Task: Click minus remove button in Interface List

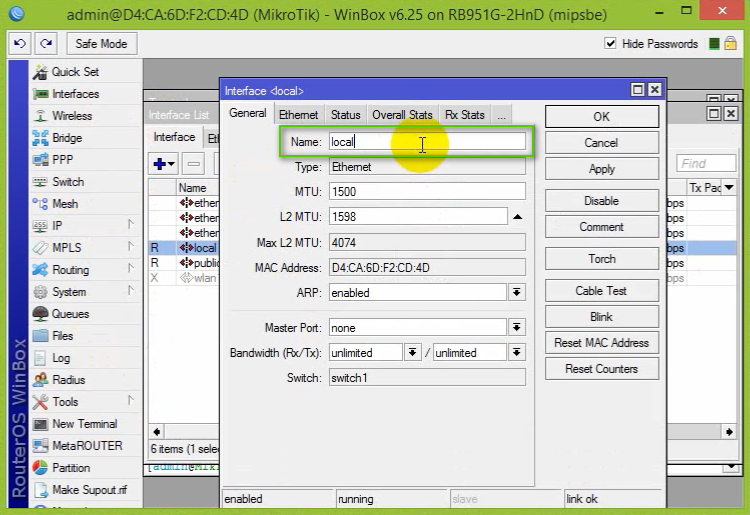Action: [x=194, y=164]
